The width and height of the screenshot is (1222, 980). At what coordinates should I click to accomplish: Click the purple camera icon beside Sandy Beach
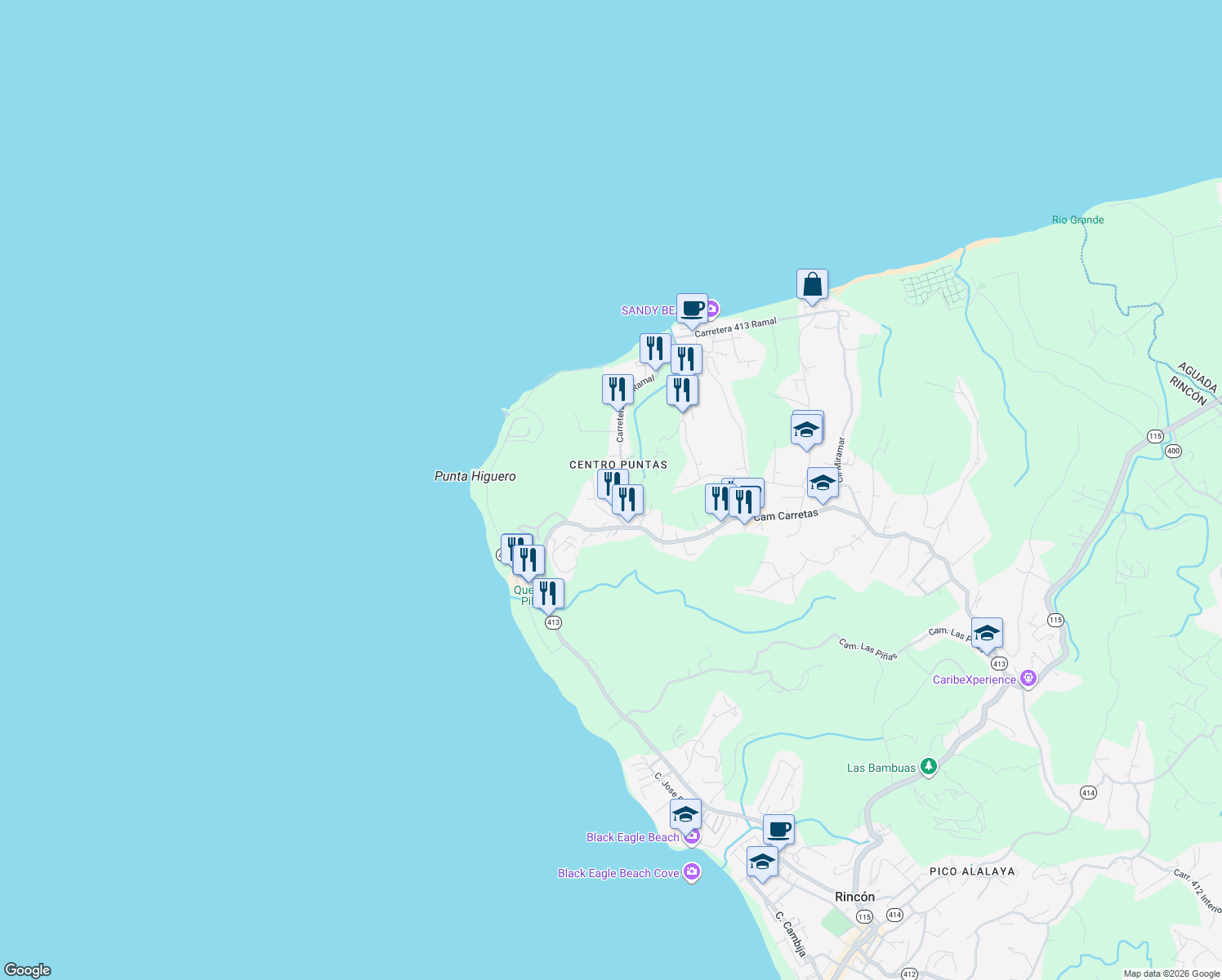pyautogui.click(x=711, y=310)
